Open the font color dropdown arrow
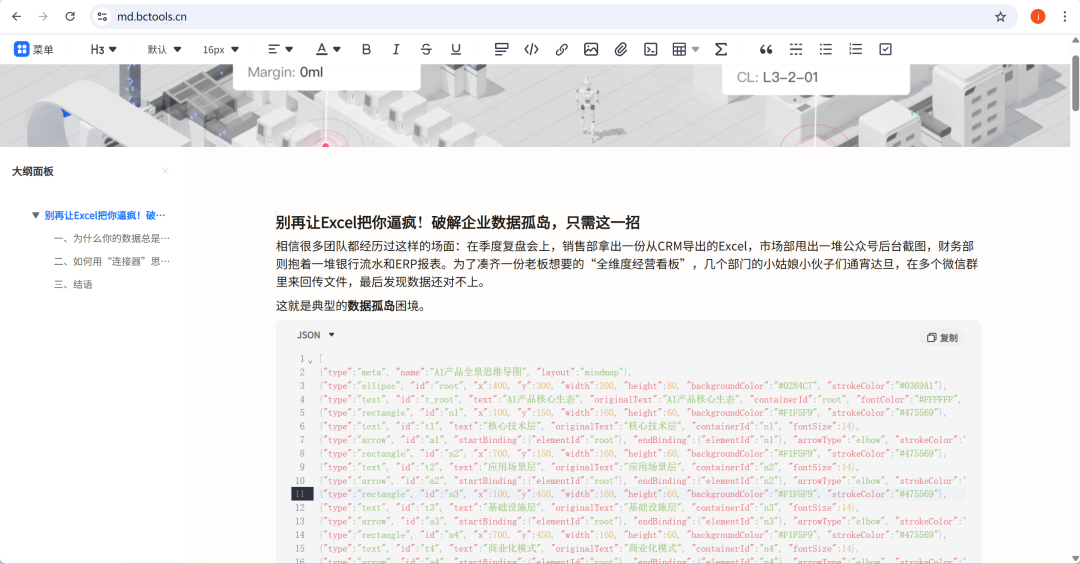 coord(337,50)
